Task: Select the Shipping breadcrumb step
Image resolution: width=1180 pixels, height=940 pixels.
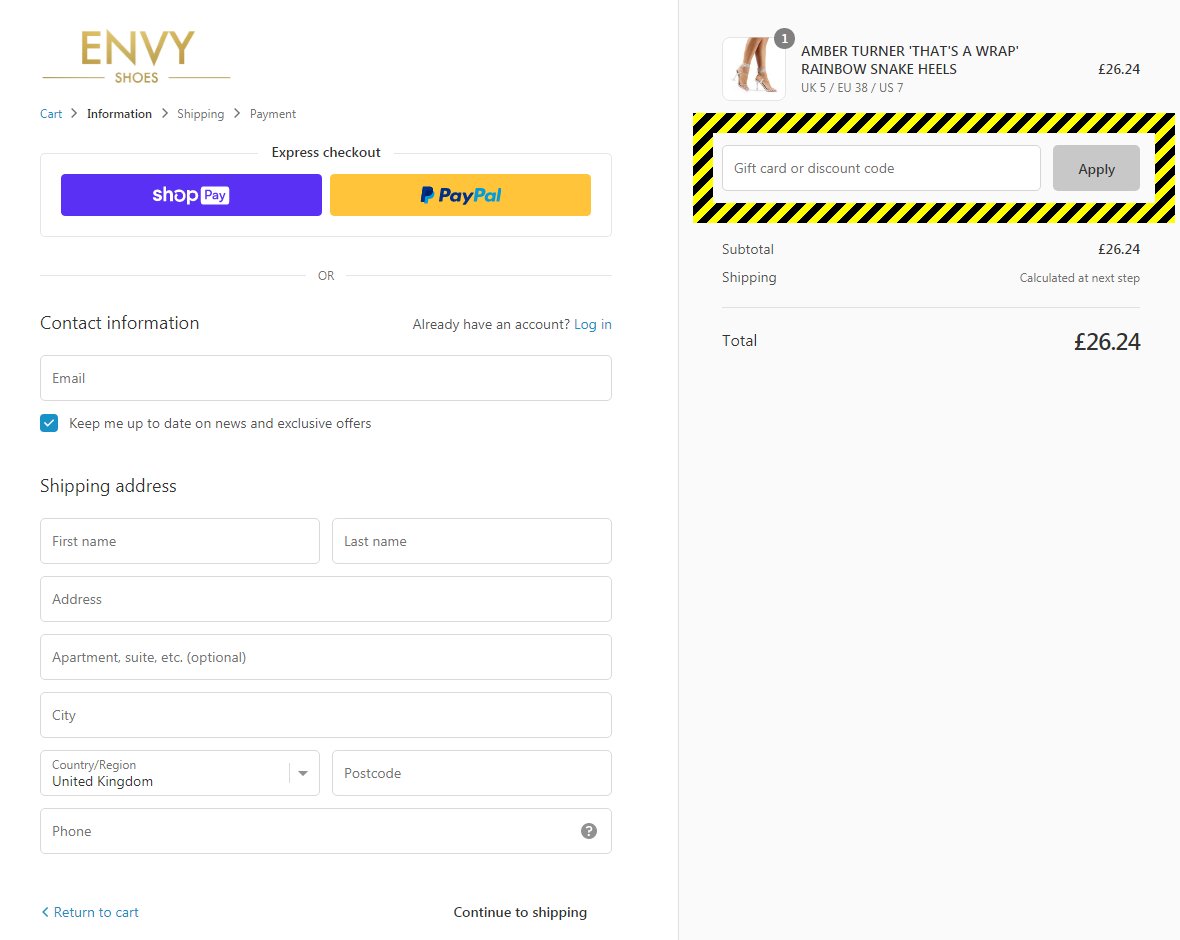Action: [x=200, y=114]
